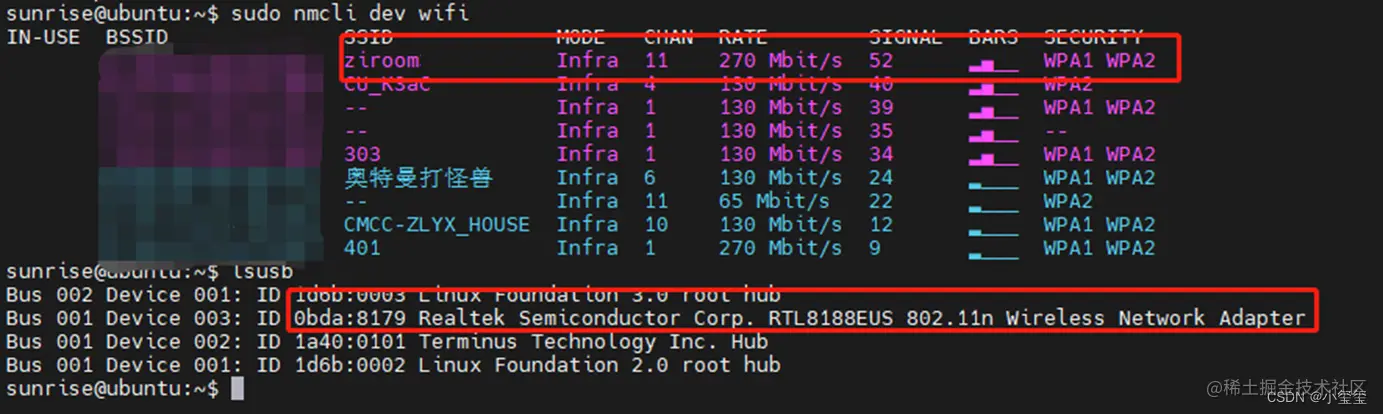Click the "sudo nmcli dev wifi" command text
The height and width of the screenshot is (414, 1383).
tap(349, 13)
